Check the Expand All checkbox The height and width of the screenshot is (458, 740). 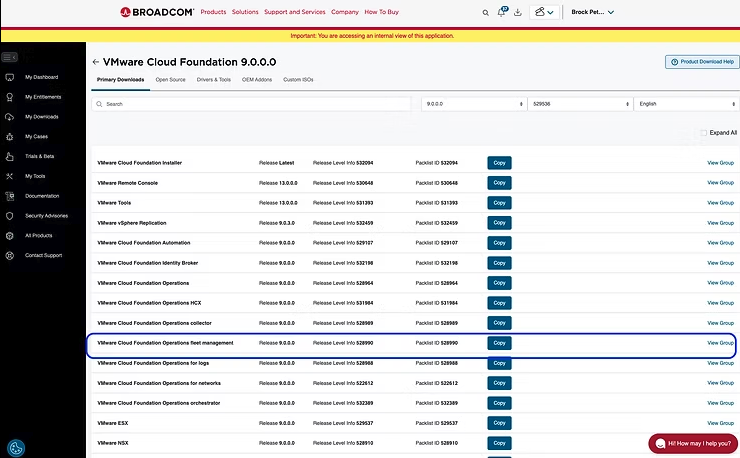(704, 132)
